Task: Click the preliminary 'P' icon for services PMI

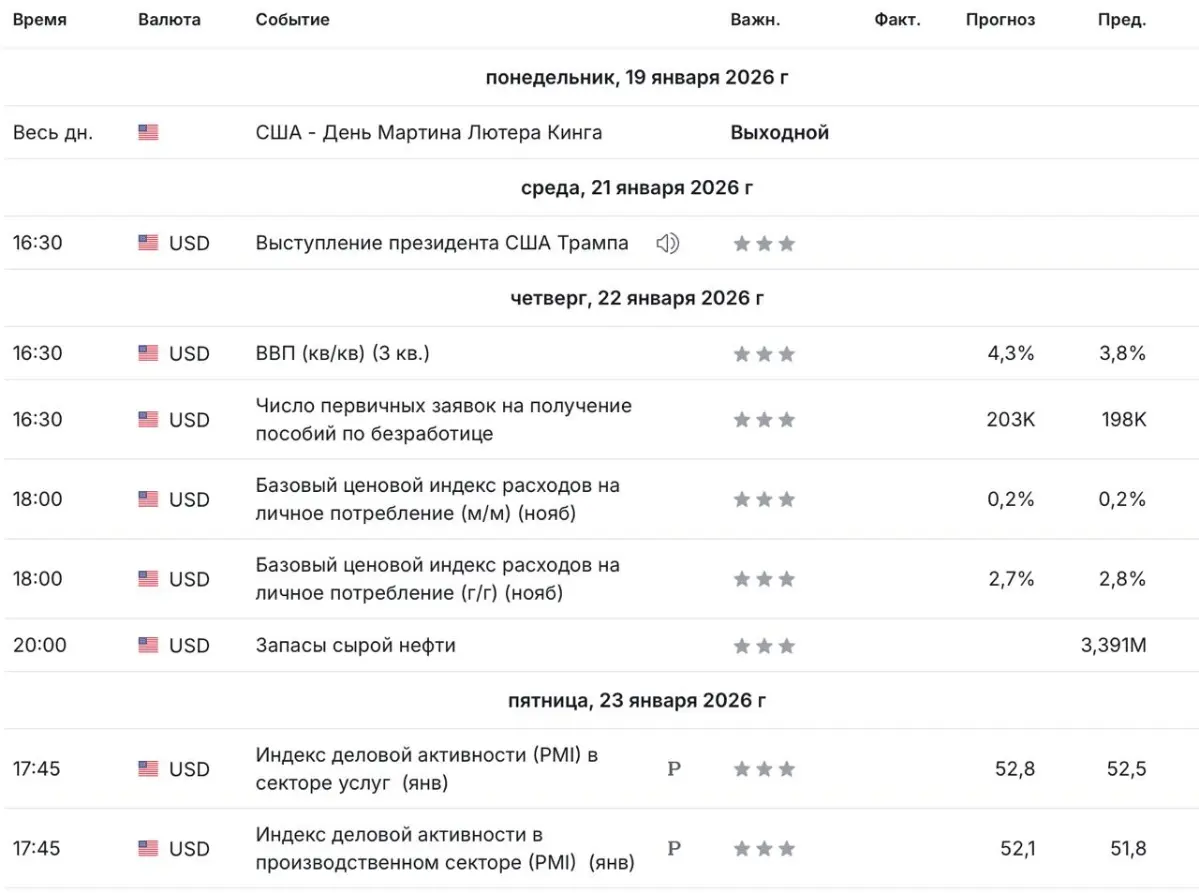Action: tap(674, 769)
